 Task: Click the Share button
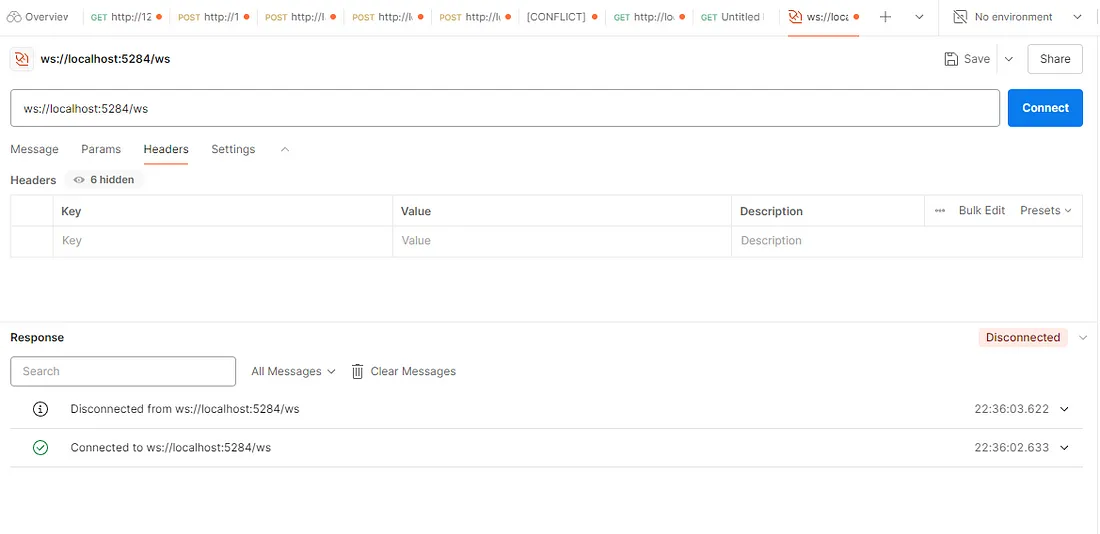(x=1055, y=59)
